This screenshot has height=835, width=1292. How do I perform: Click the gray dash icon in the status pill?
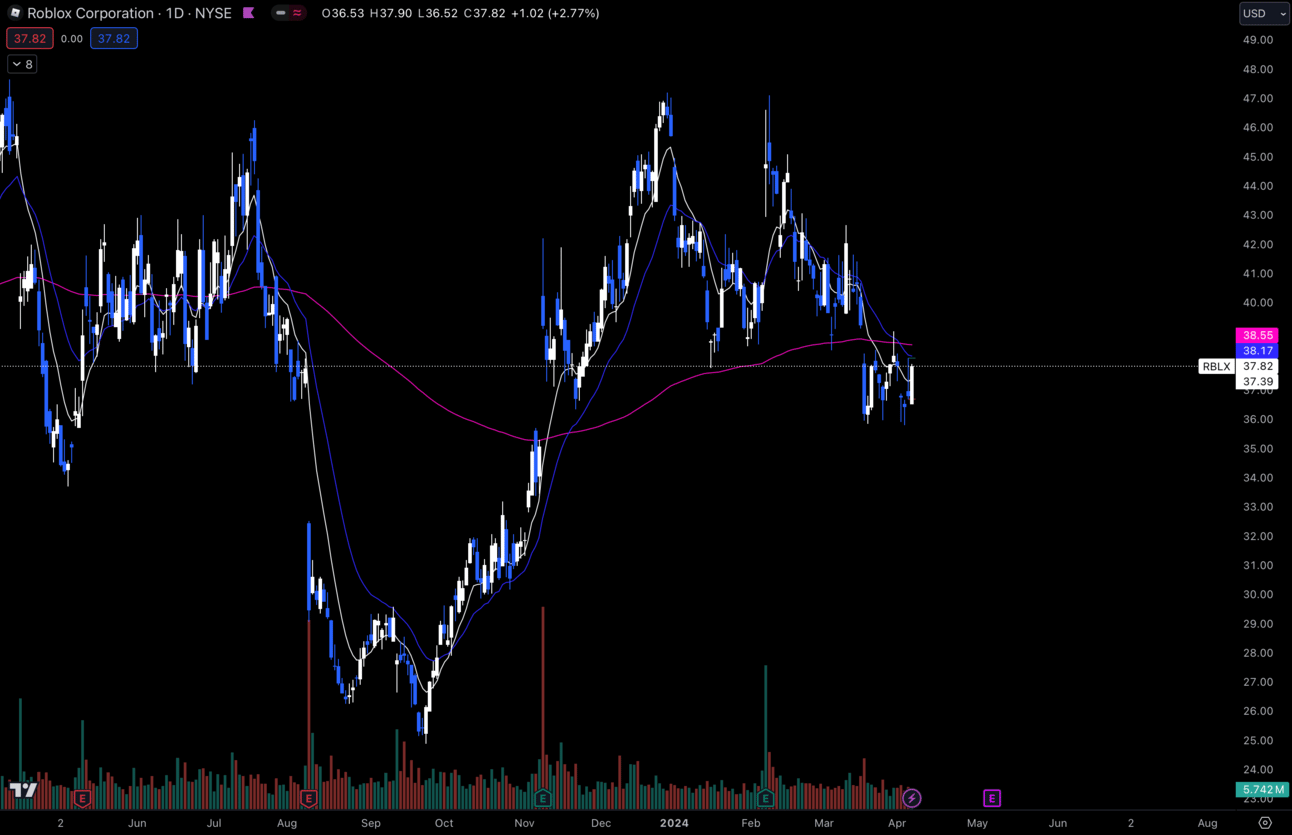pos(281,13)
